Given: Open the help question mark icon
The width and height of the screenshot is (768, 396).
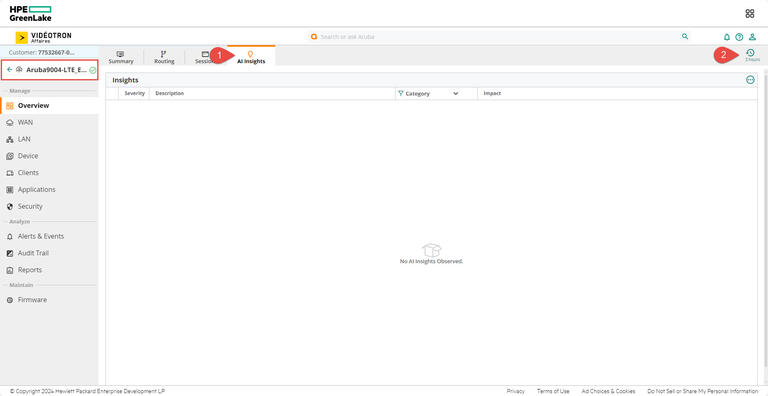Looking at the screenshot, I should [739, 37].
